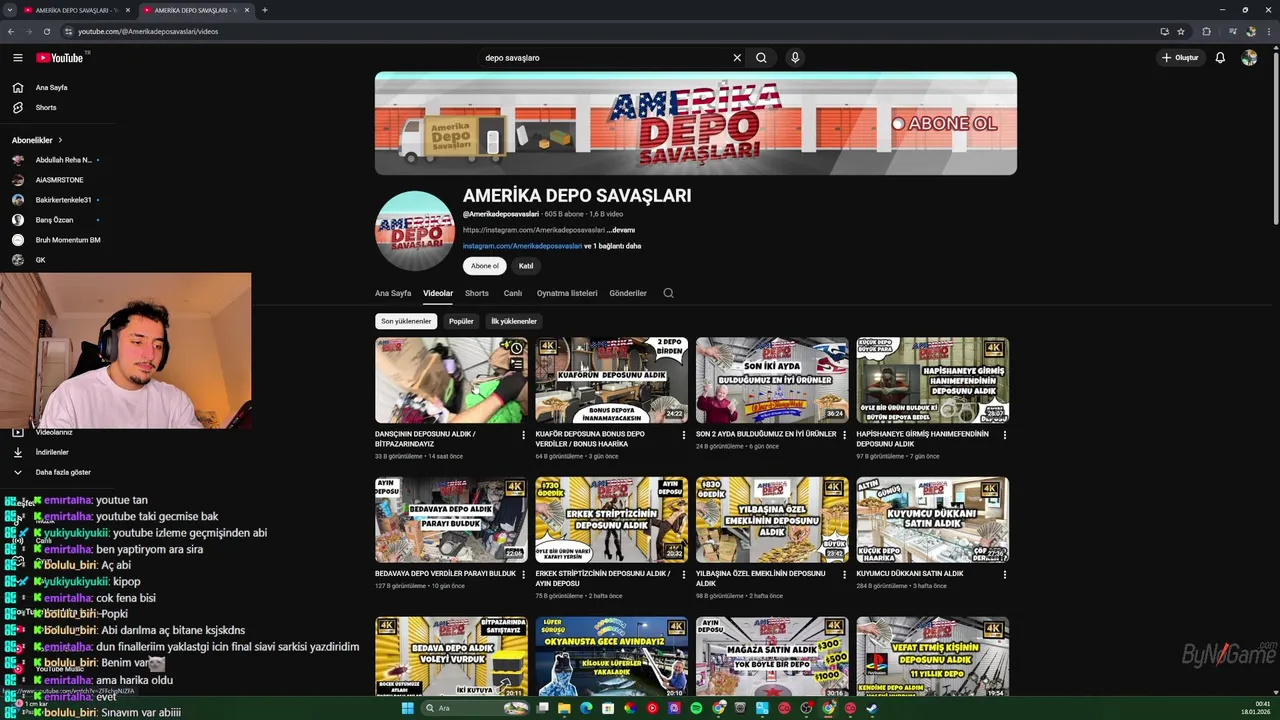Screen dimensions: 1280x720
Task: Play the KUAFÖRÜN DEPOSUNU ALDIK thumbnail
Action: 612,380
